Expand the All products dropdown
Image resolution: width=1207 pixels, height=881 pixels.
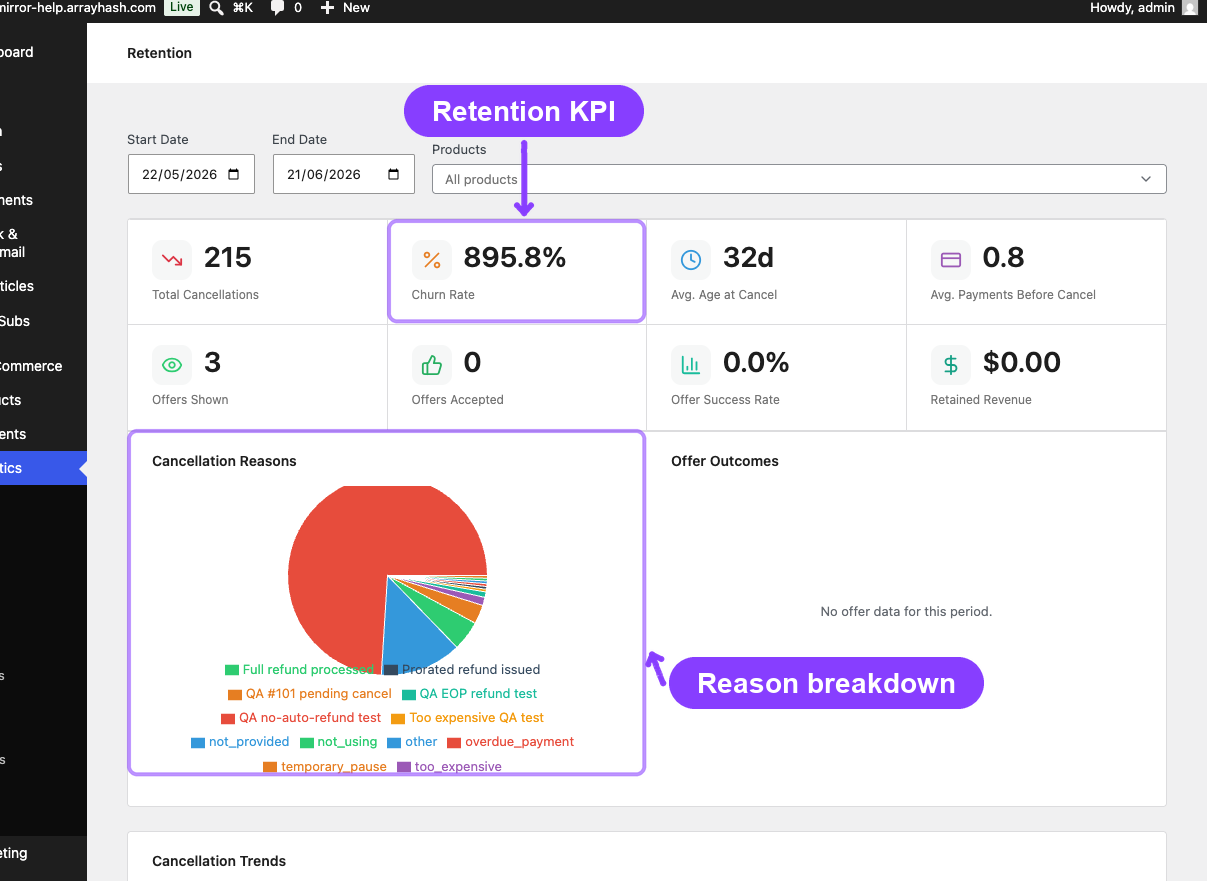[799, 179]
